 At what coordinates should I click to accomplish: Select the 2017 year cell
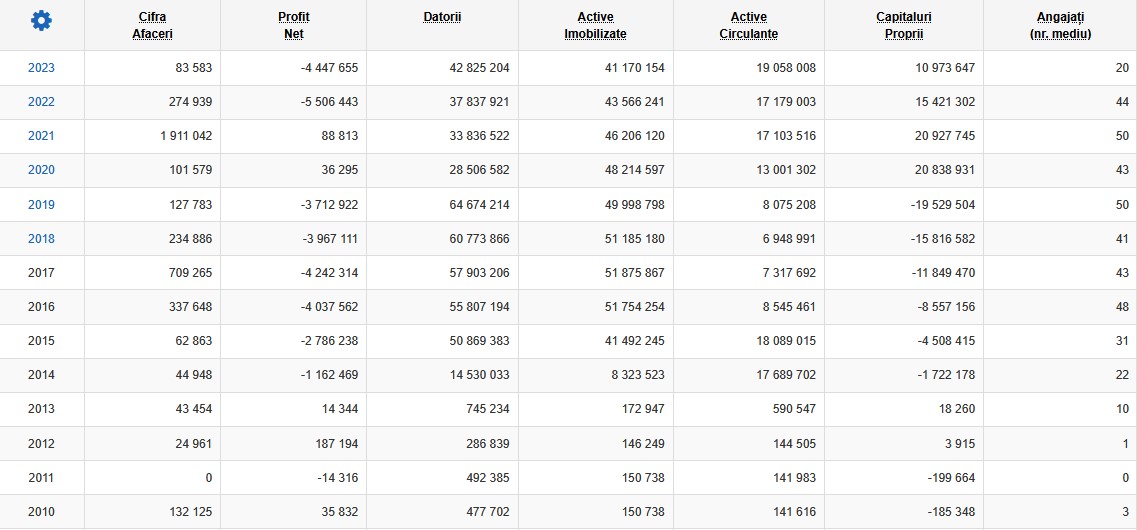[41, 273]
